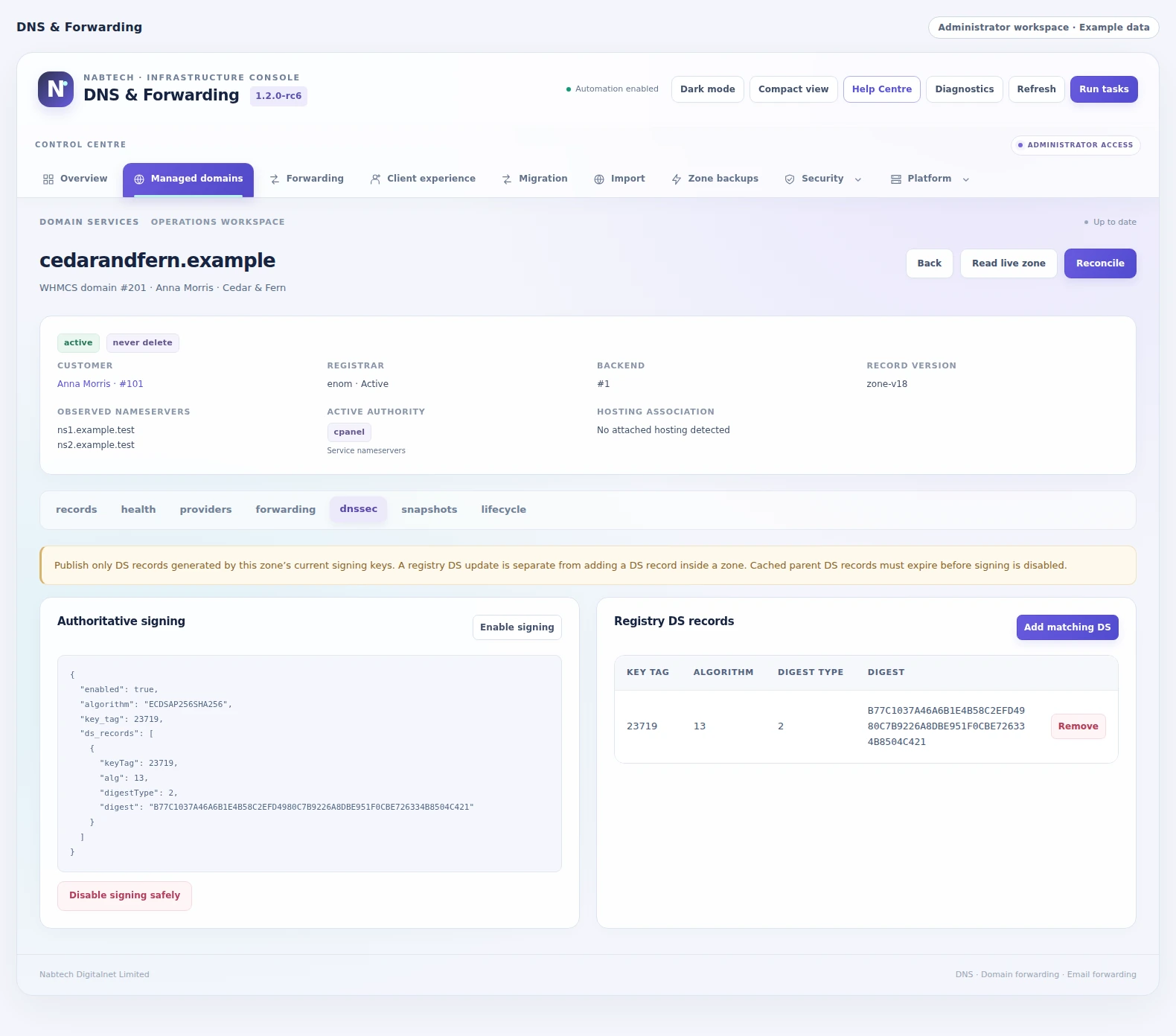Click the Administrator Access badge
The image size is (1176, 1036).
[x=1076, y=145]
